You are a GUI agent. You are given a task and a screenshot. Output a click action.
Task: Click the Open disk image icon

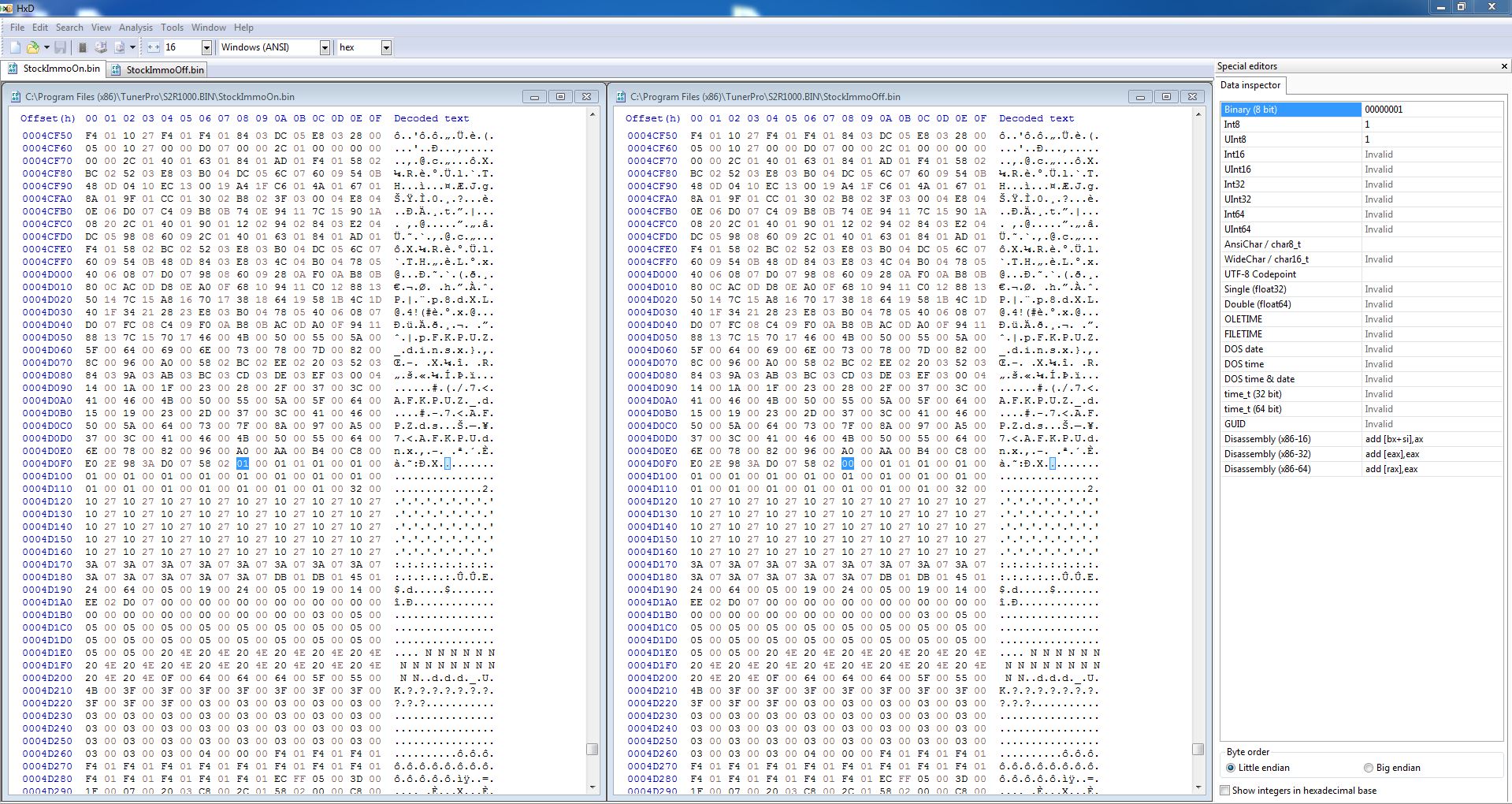(120, 47)
